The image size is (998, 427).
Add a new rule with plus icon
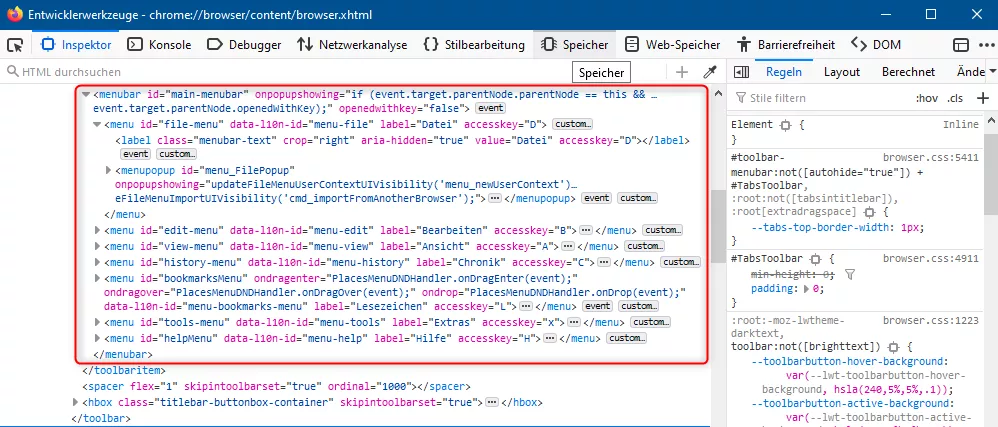click(x=983, y=98)
